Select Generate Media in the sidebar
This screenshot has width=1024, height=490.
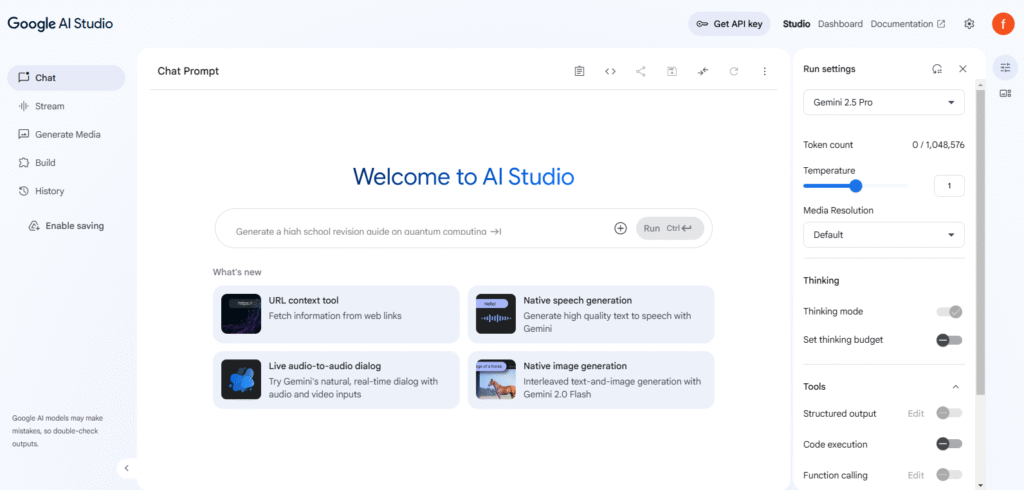click(x=67, y=134)
